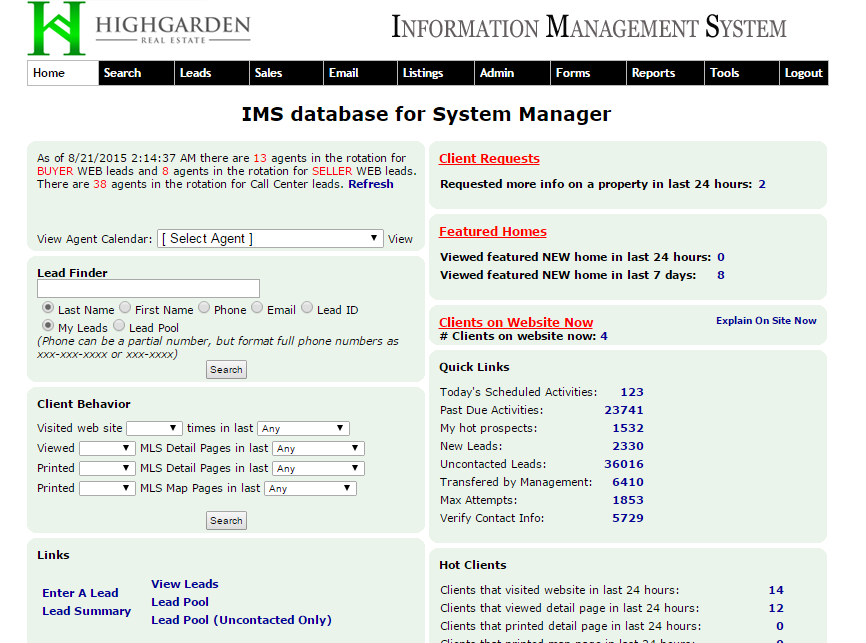
Task: Open the 'times in last' period dropdown
Action: tap(303, 428)
